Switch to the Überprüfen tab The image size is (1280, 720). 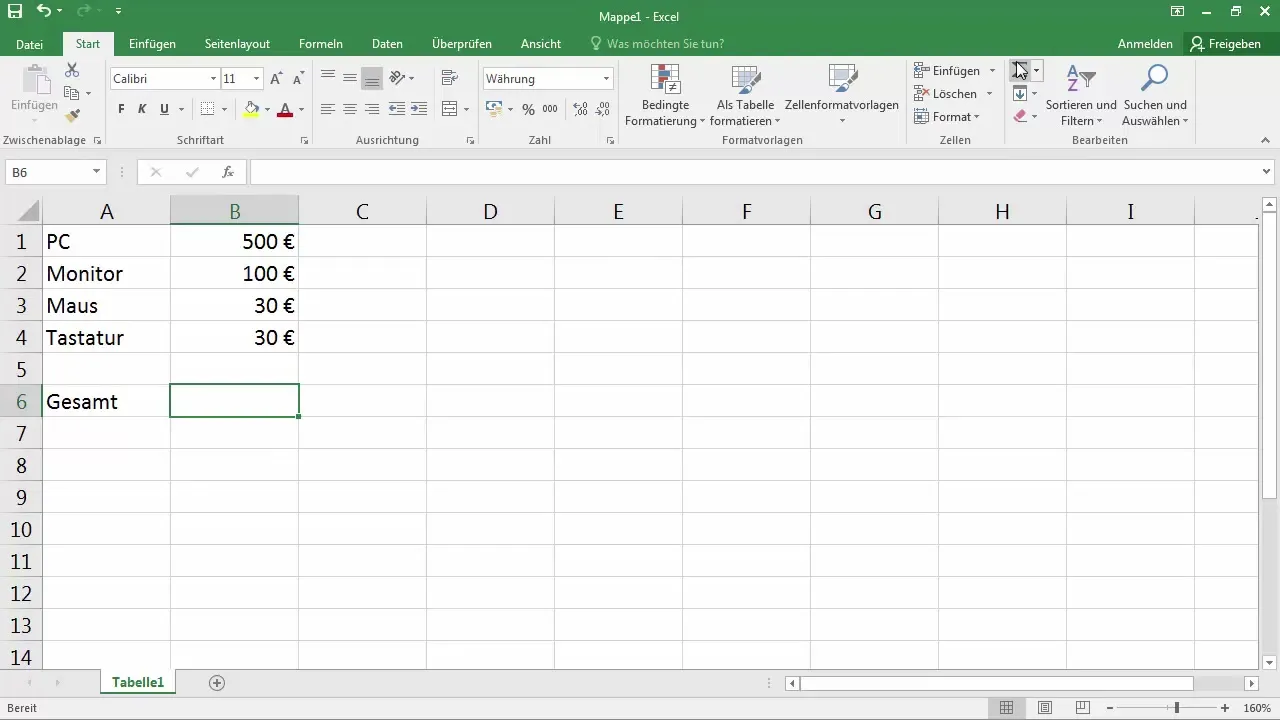[x=462, y=44]
